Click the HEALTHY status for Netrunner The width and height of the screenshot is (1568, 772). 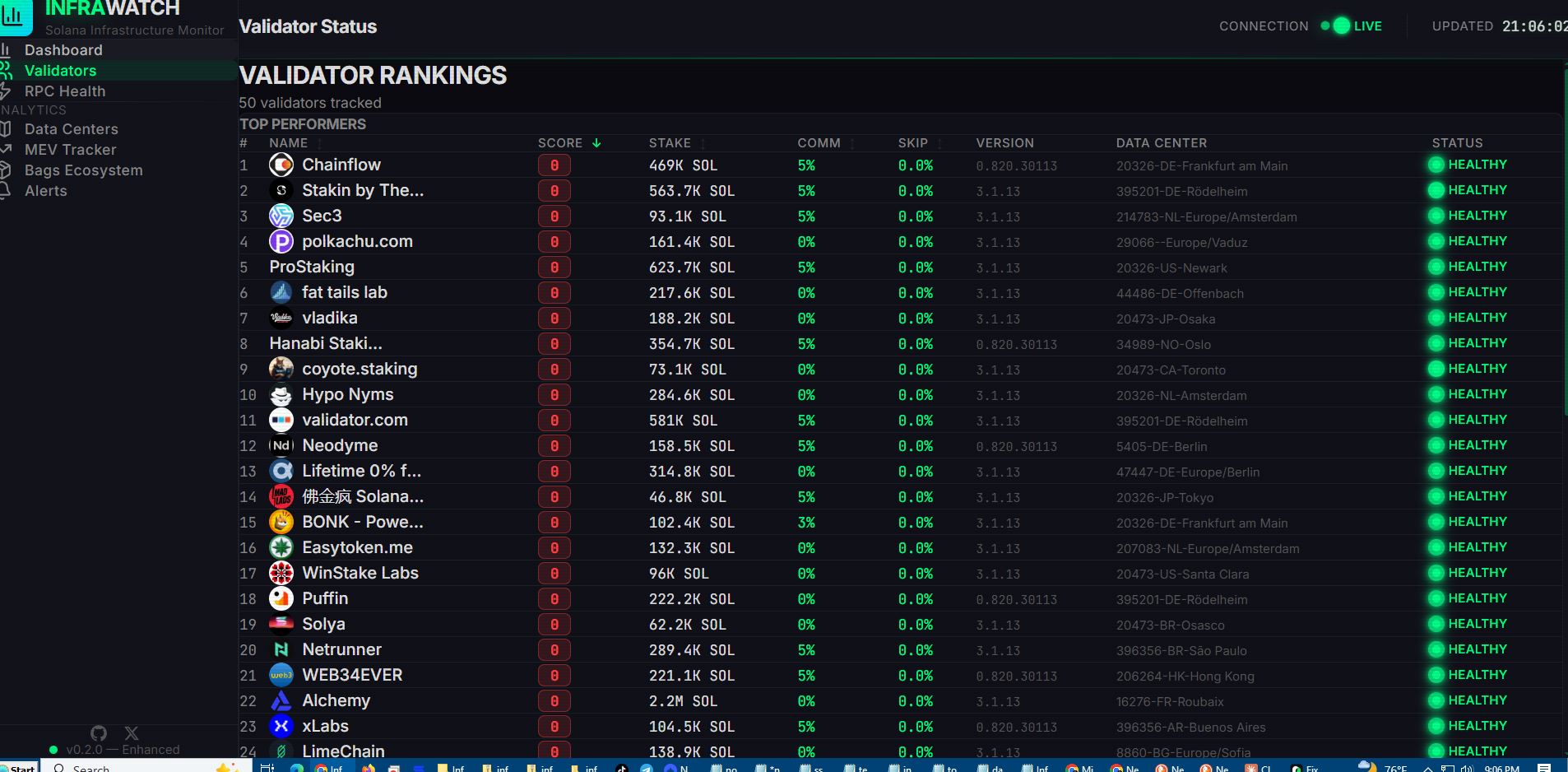click(1468, 649)
